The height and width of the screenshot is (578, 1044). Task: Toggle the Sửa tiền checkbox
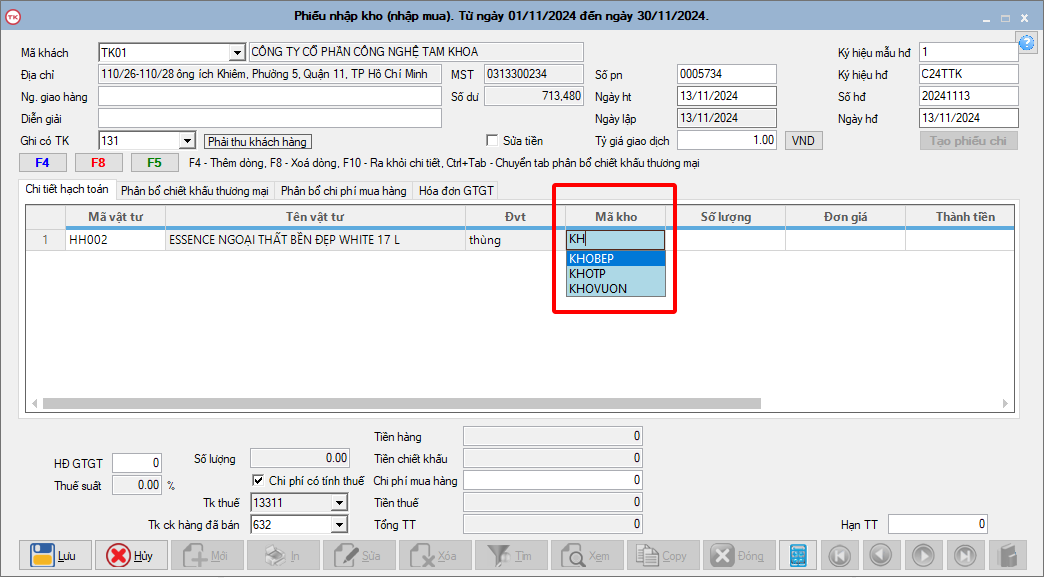point(492,141)
